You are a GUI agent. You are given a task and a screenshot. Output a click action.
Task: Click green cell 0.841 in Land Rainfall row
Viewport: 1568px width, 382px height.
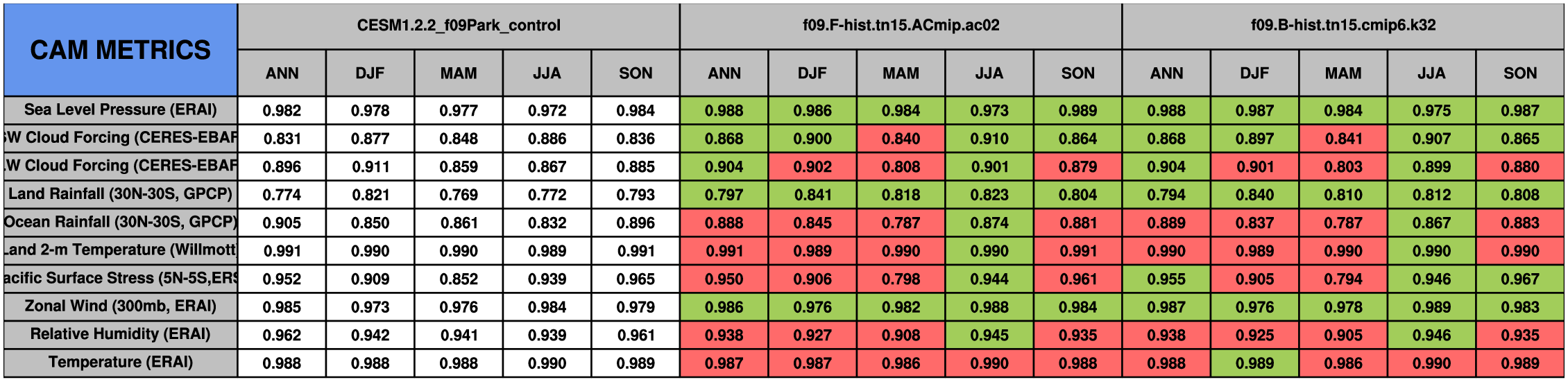point(812,194)
